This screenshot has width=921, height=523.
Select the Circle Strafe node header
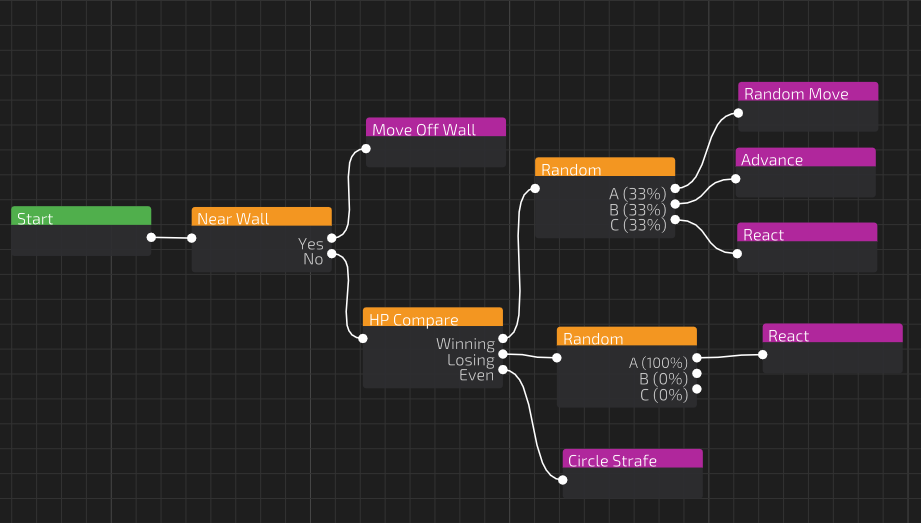[632, 460]
